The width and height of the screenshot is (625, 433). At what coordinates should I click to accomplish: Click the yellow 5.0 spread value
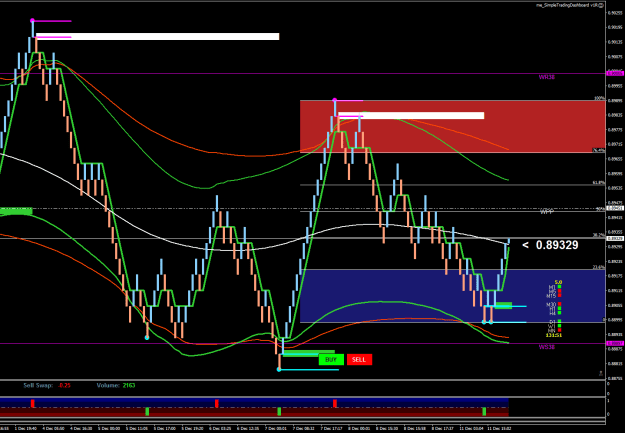pyautogui.click(x=558, y=282)
